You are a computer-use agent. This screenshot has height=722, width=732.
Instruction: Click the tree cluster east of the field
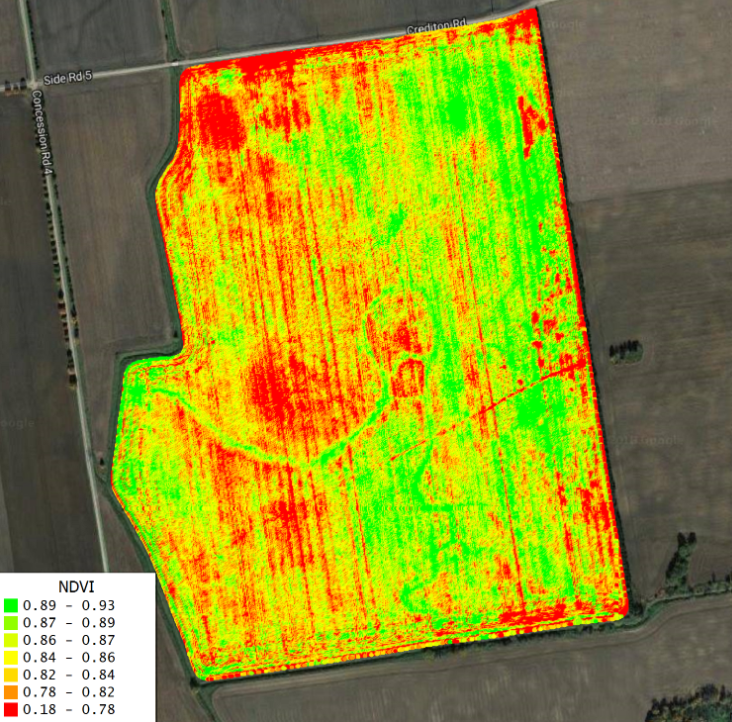coord(625,351)
